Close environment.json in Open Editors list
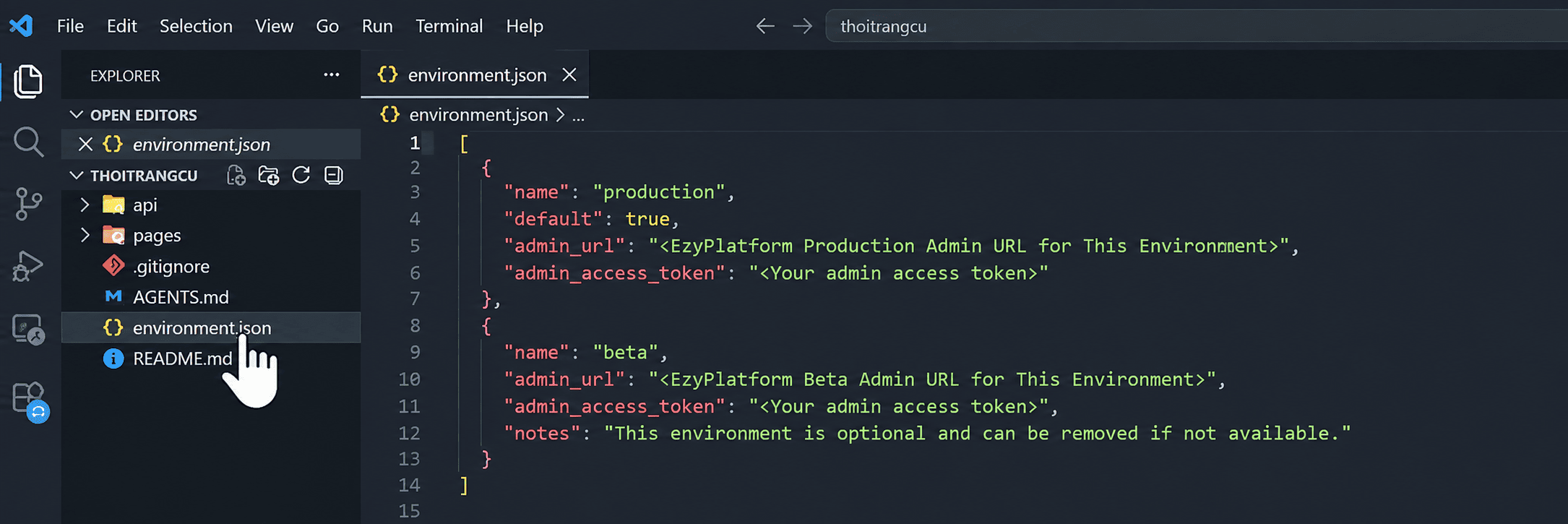1568x524 pixels. click(x=85, y=145)
